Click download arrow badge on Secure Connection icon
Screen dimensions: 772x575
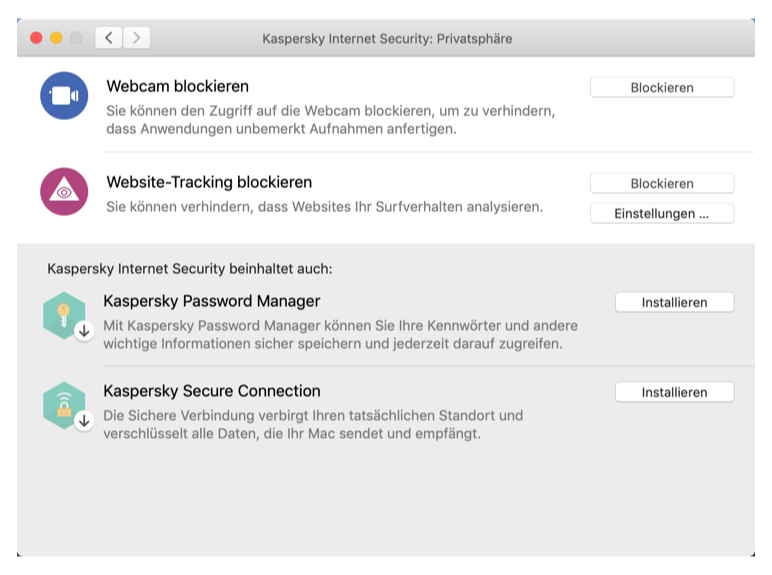(84, 420)
